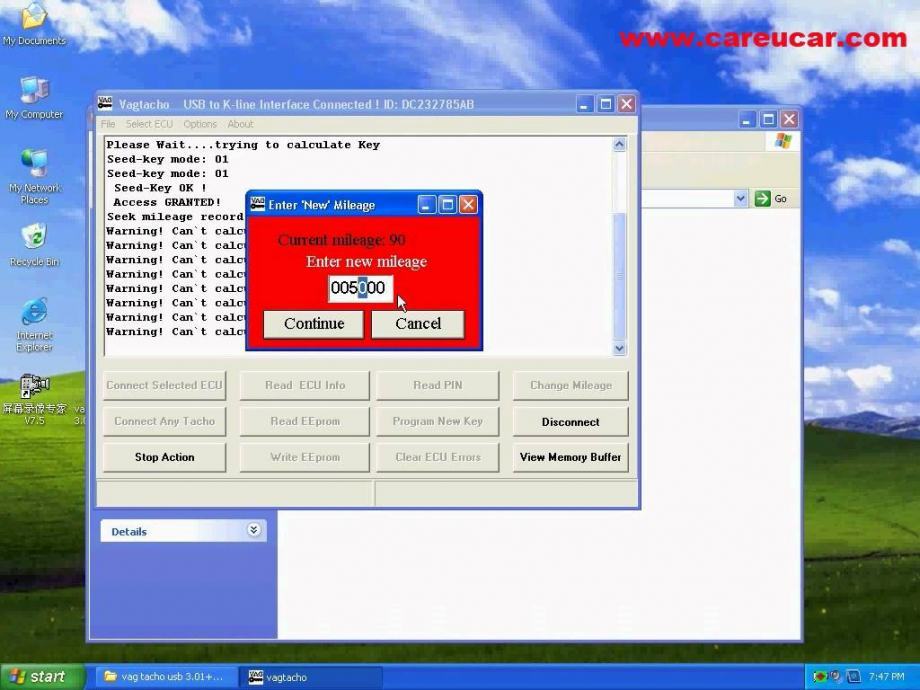Open the Recycle Bin icon

point(34,245)
